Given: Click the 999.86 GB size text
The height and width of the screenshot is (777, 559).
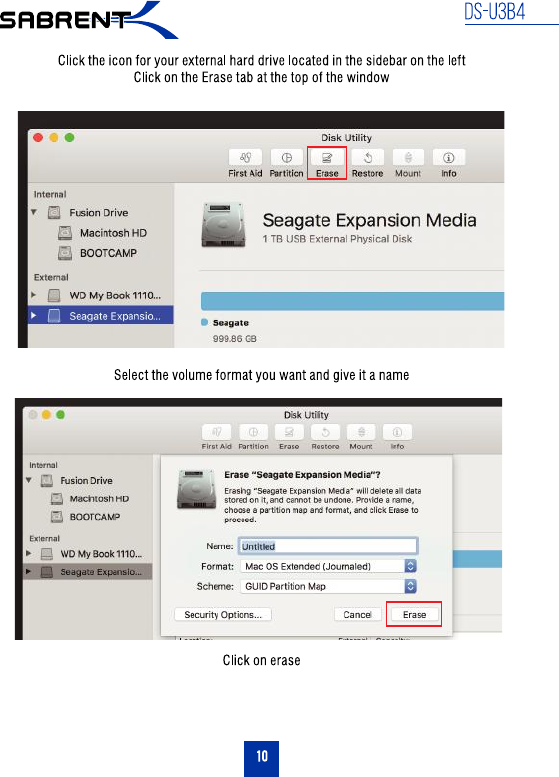Looking at the screenshot, I should (x=234, y=339).
